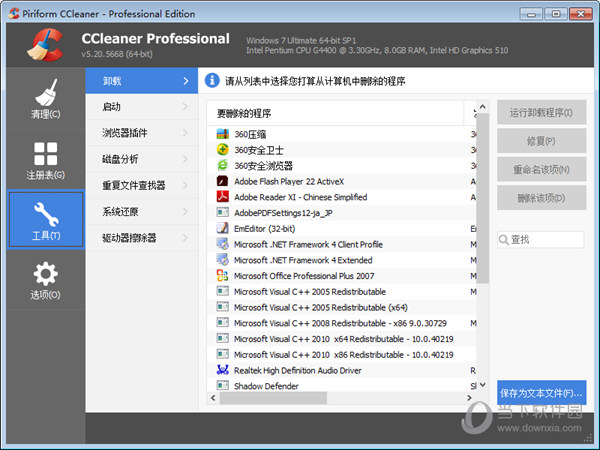Select Visual C++ 2010 x86 Redistributable row
Viewport: 600px width, 450px height.
(342, 354)
